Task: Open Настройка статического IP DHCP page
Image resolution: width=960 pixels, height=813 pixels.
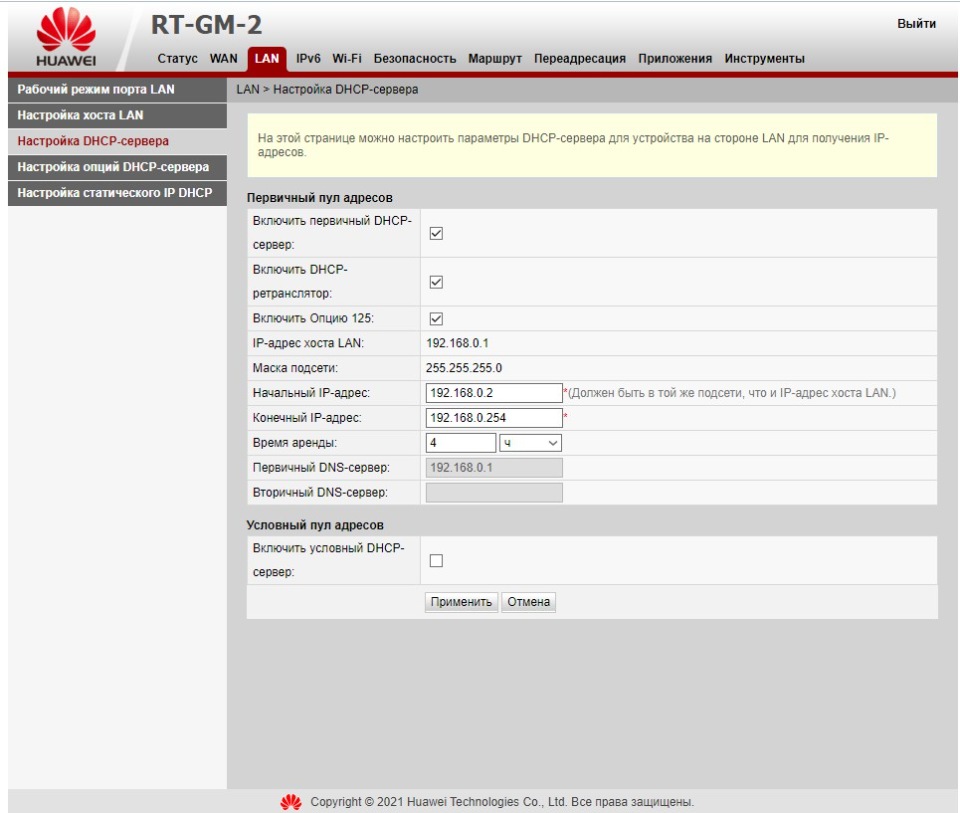Action: (x=115, y=193)
